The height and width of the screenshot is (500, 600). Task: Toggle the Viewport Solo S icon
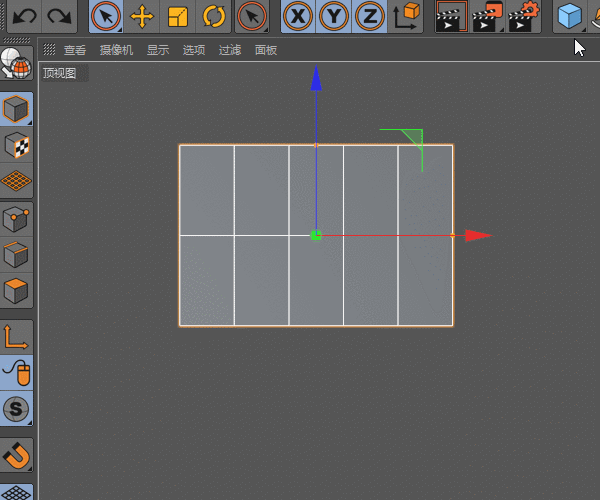tap(16, 409)
